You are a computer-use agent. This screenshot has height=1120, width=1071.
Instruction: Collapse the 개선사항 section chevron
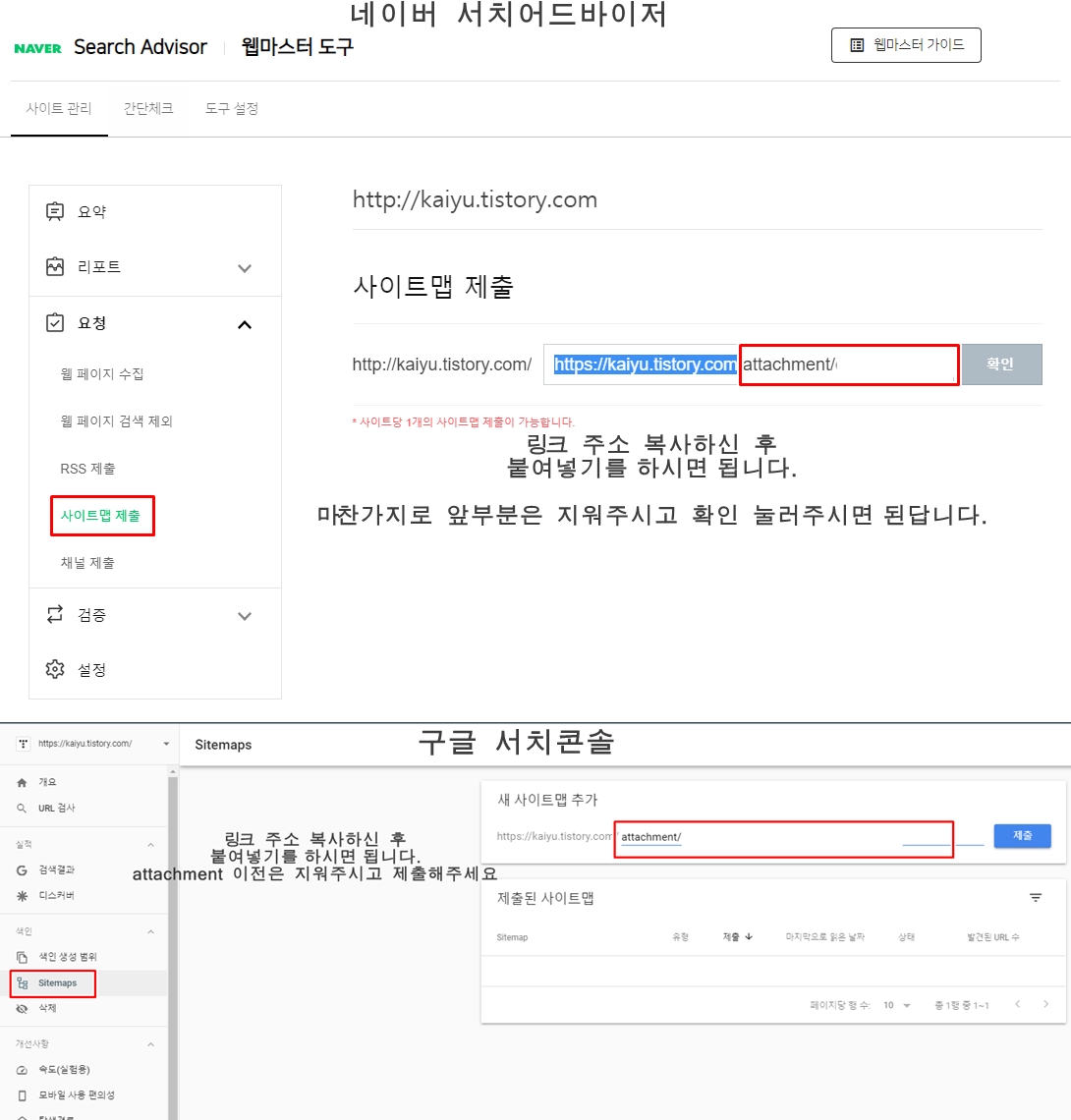click(x=150, y=1044)
